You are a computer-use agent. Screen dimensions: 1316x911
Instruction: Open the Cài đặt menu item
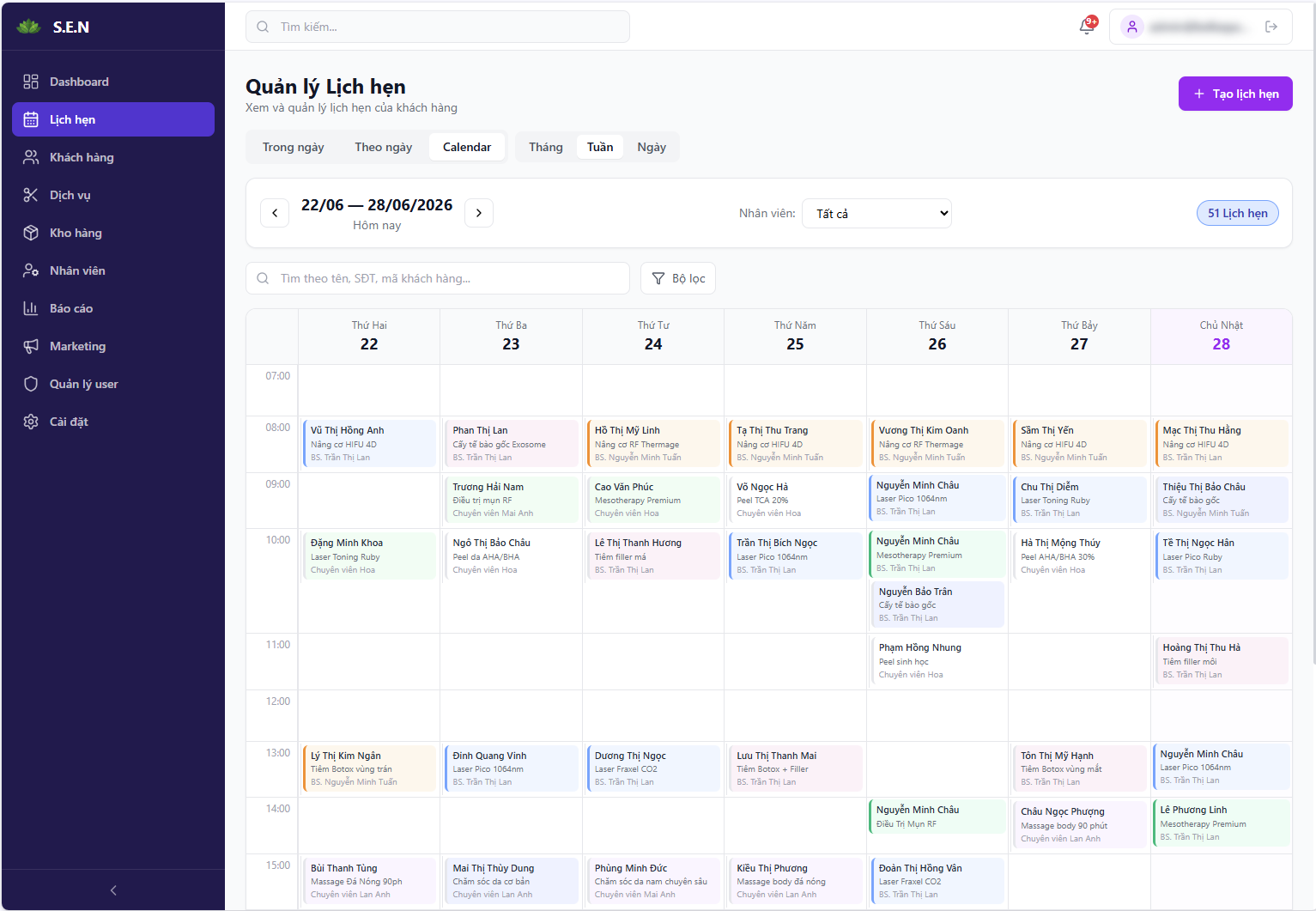(x=113, y=422)
